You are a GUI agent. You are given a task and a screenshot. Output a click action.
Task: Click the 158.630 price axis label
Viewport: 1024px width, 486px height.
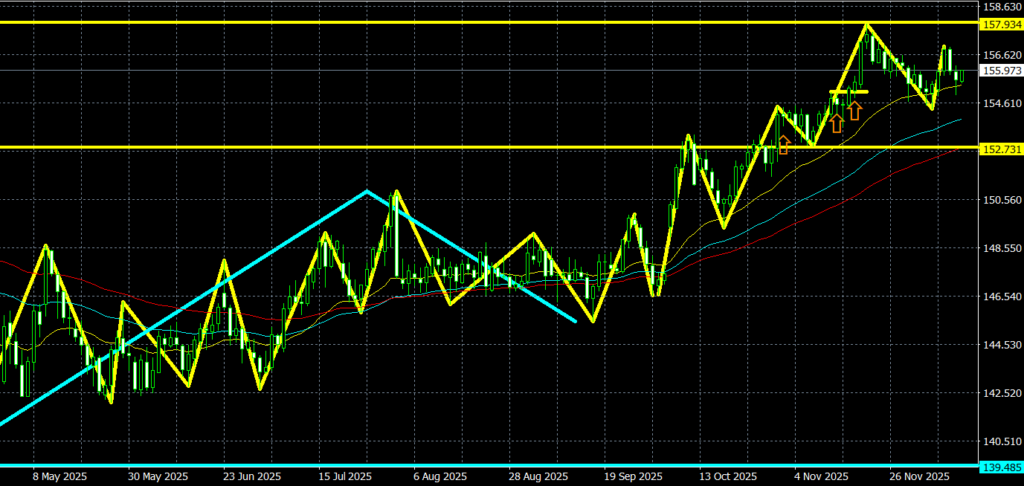1000,6
